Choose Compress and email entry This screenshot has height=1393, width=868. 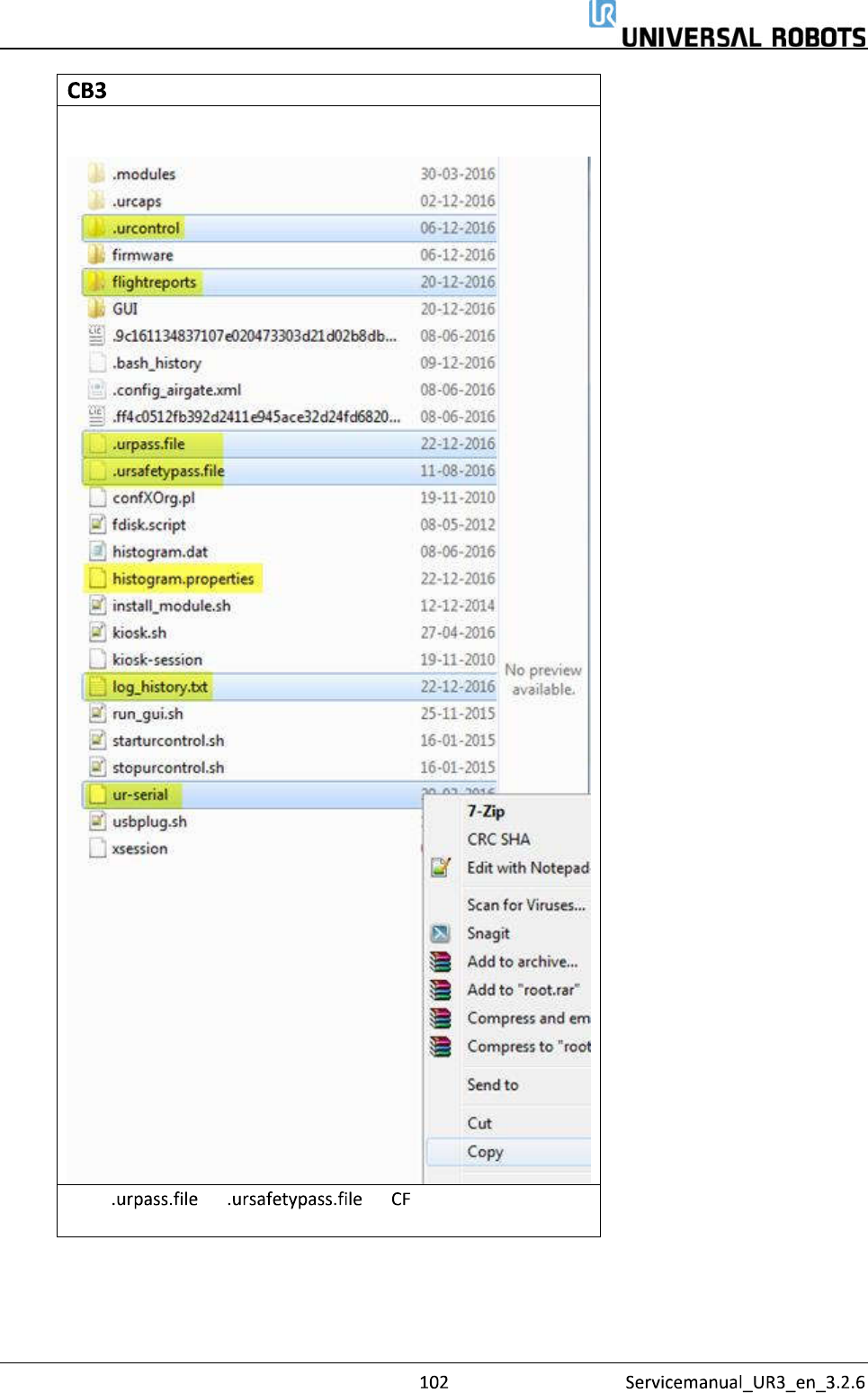click(529, 1018)
